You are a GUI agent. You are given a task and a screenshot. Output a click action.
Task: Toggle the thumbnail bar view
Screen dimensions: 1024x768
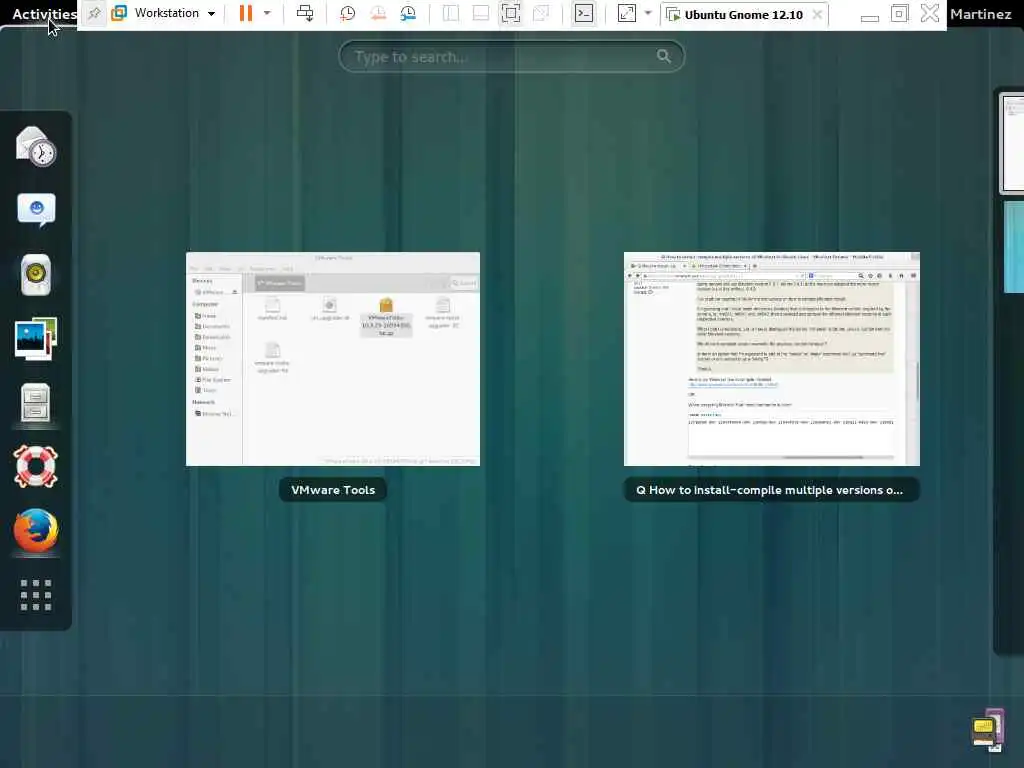(x=481, y=13)
